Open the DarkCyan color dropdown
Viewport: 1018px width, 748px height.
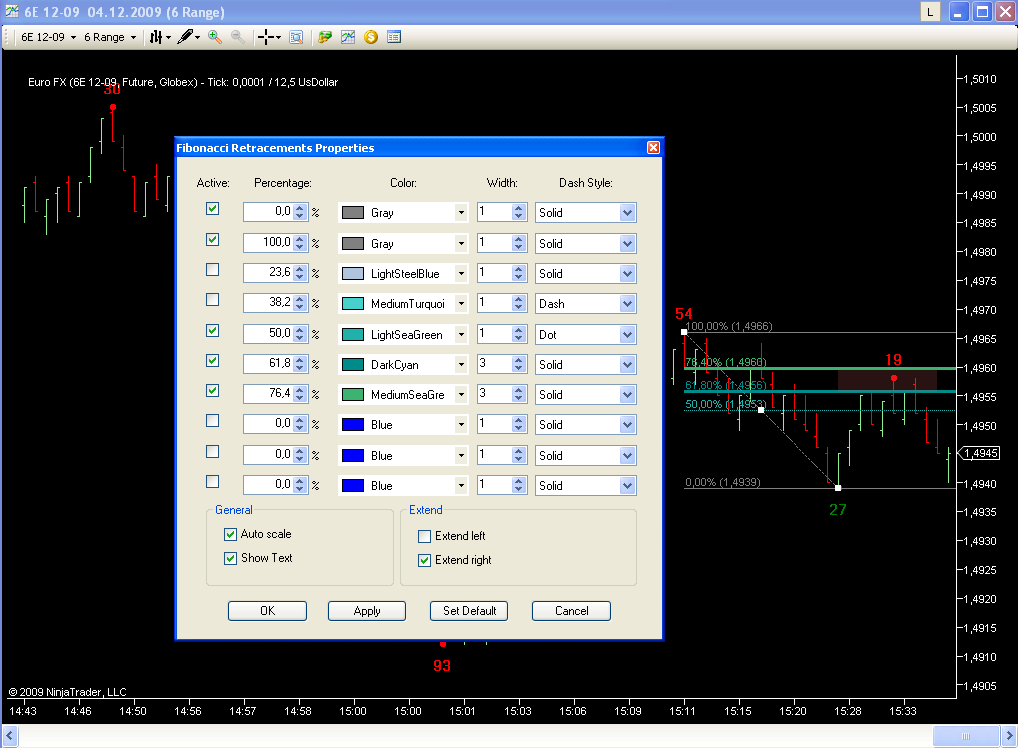pos(461,365)
